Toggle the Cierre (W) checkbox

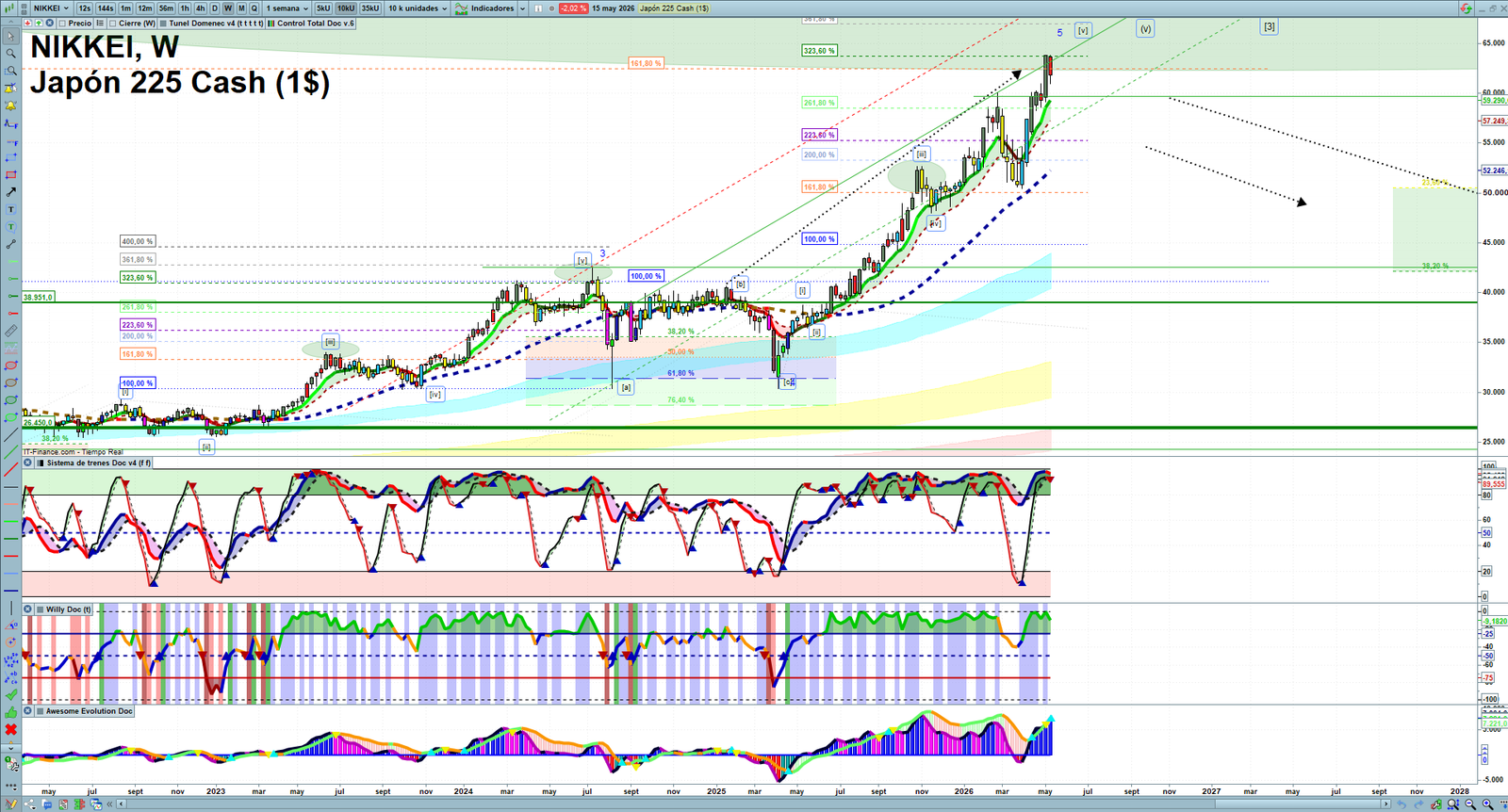(112, 24)
